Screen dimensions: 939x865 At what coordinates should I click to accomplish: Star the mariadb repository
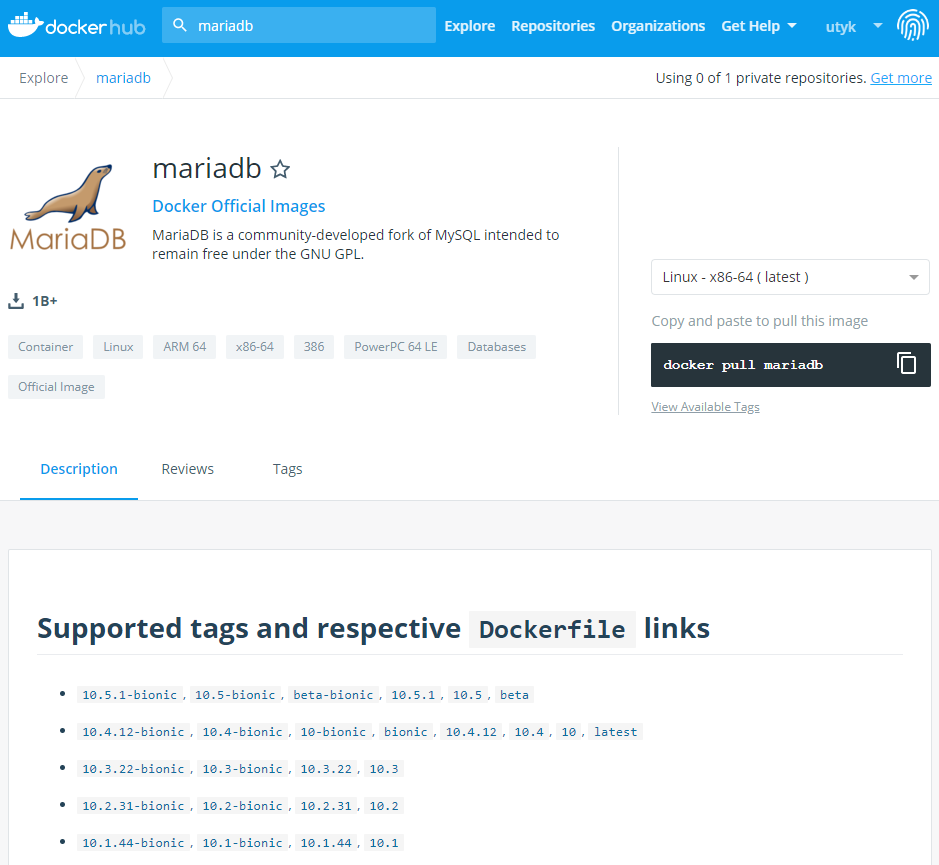280,170
